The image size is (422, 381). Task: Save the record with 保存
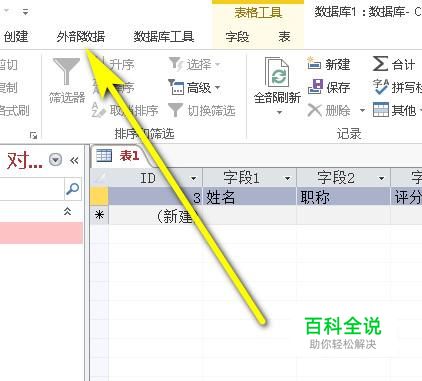point(329,87)
